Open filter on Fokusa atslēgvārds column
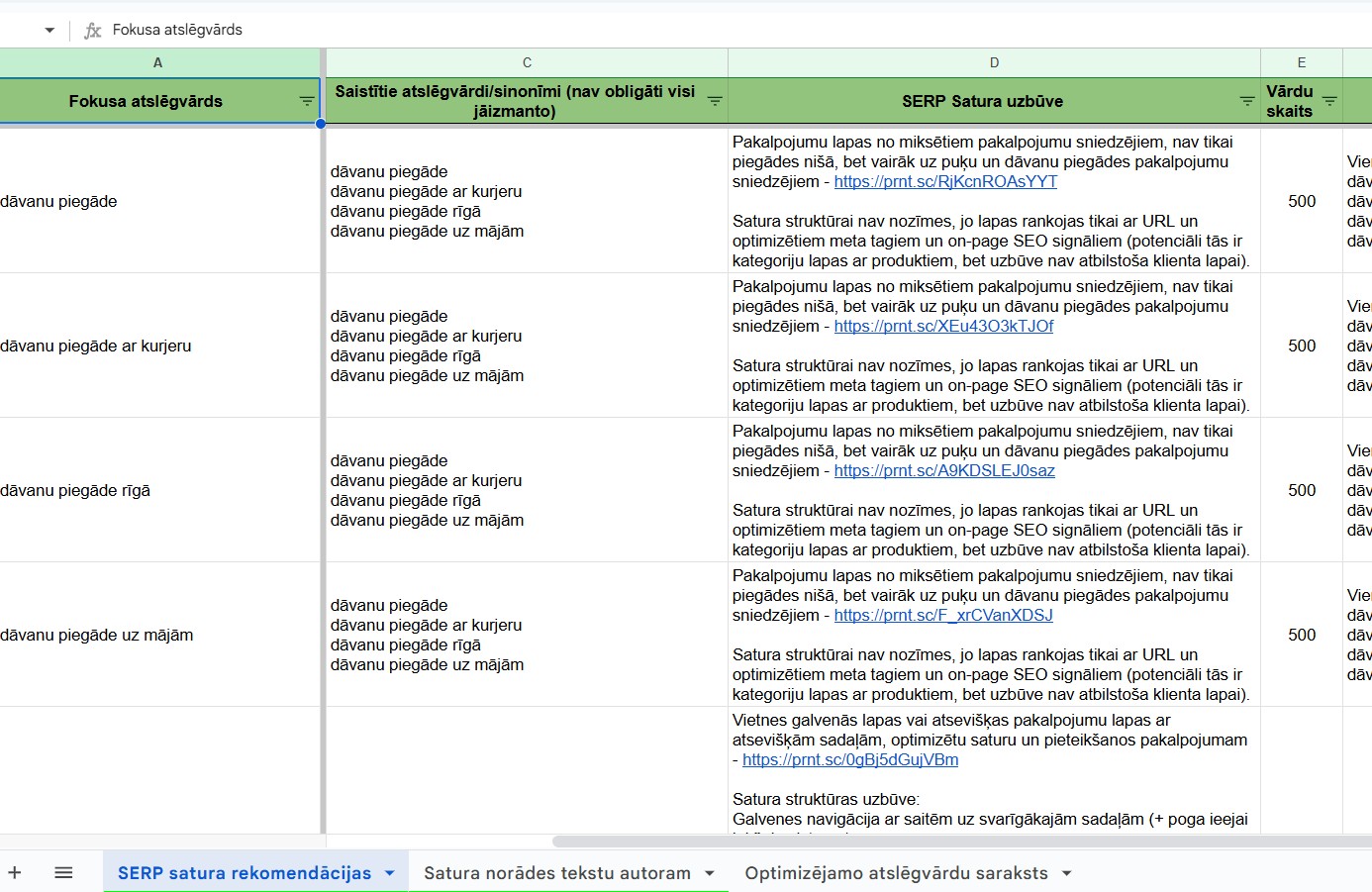1372x892 pixels. click(307, 101)
